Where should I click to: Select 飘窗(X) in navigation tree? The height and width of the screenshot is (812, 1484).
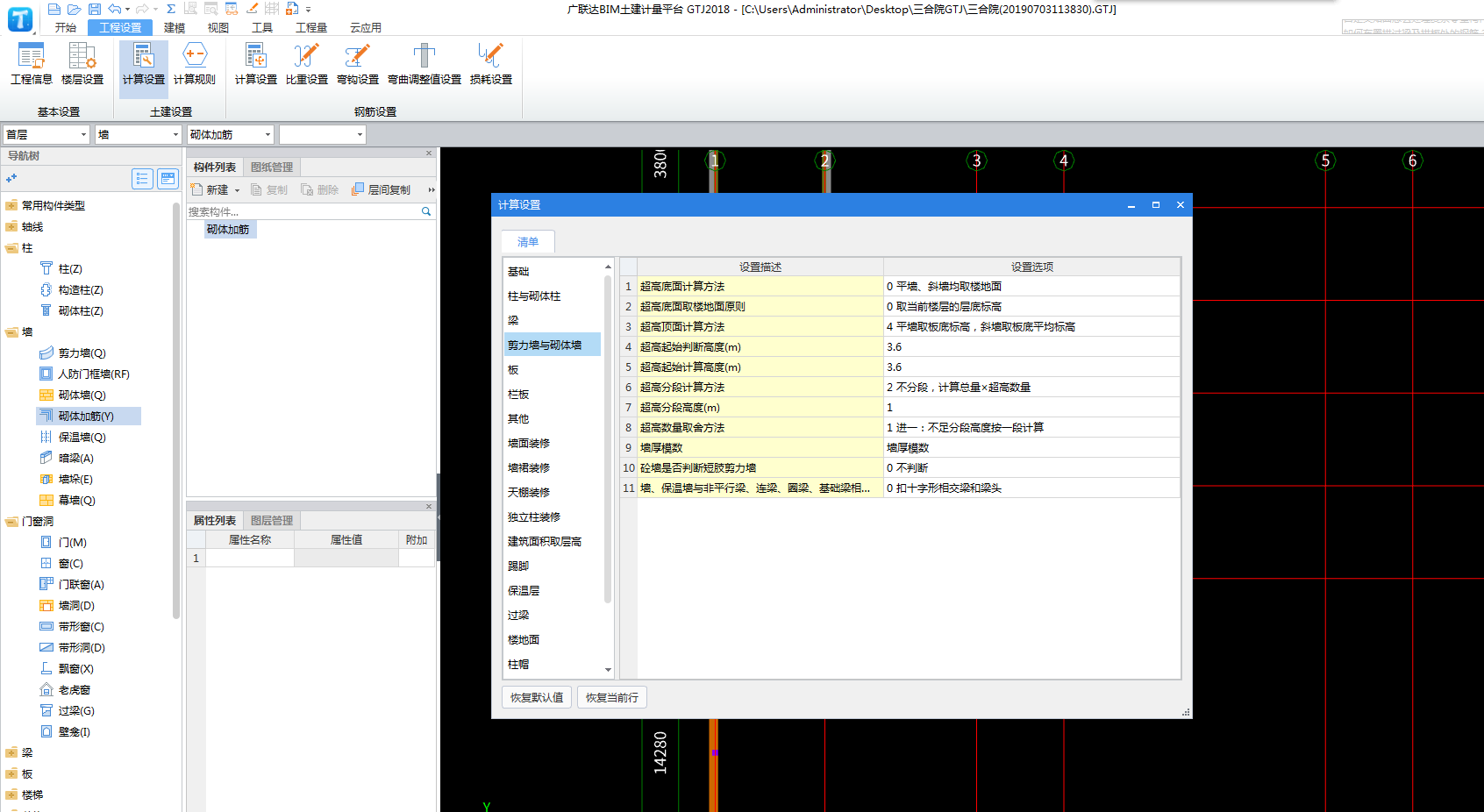pos(75,669)
